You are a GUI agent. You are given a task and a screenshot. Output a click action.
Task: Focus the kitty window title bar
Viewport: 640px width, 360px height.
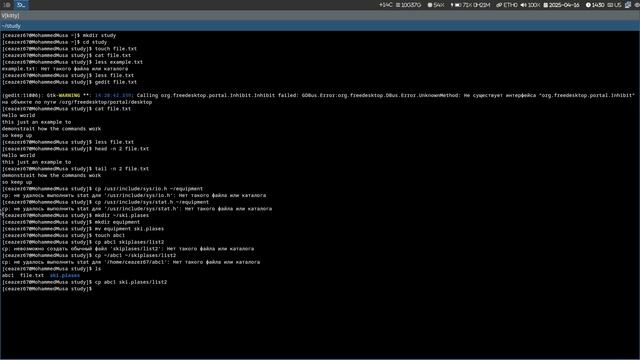320,15
